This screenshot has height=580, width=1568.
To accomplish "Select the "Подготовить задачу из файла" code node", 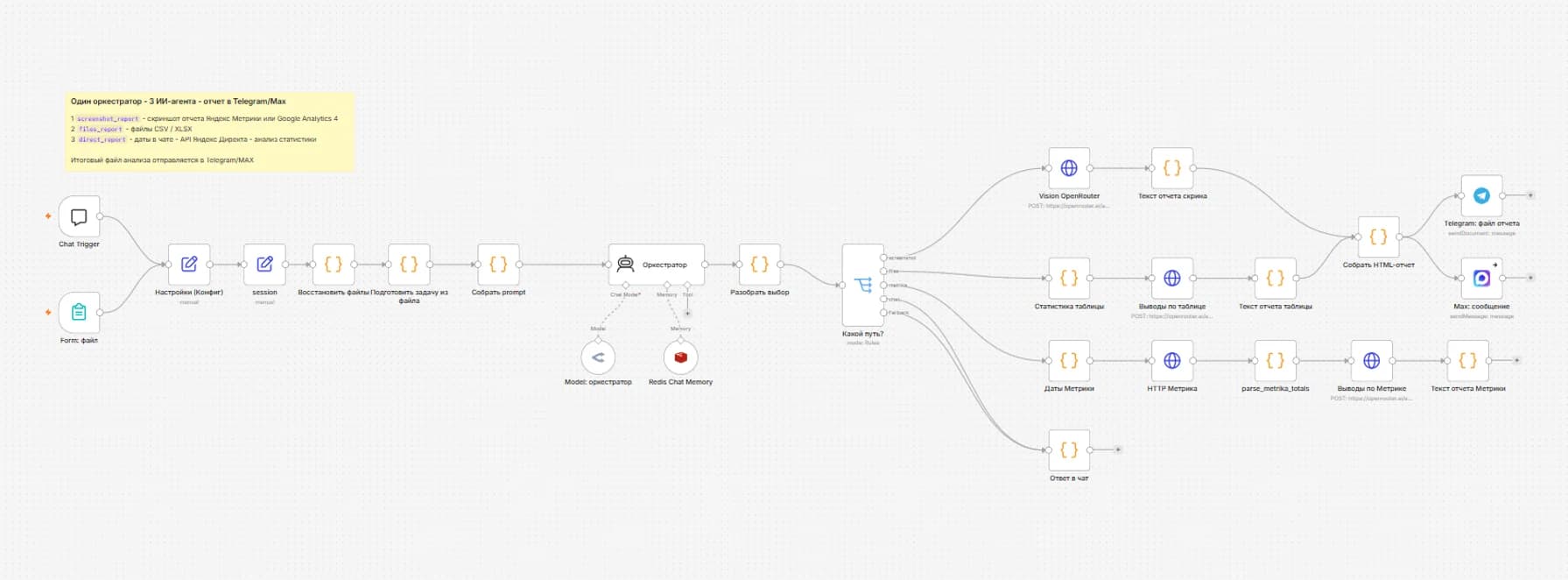I will [409, 265].
